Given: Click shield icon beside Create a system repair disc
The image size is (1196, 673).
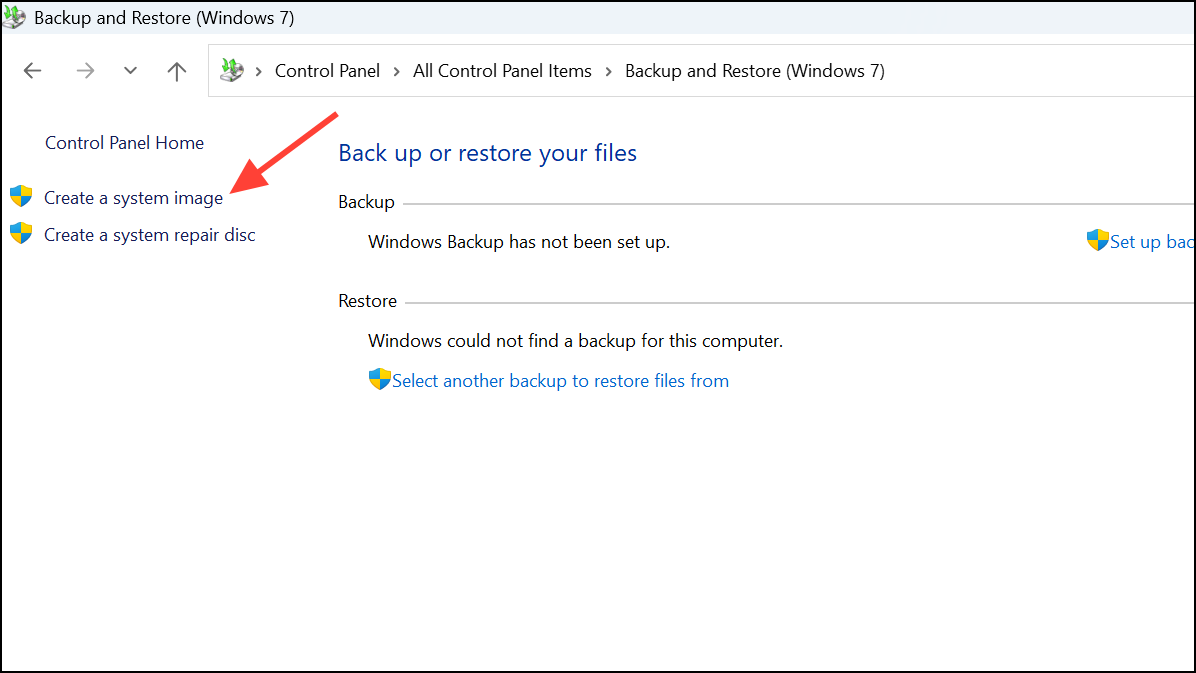Looking at the screenshot, I should pos(21,233).
